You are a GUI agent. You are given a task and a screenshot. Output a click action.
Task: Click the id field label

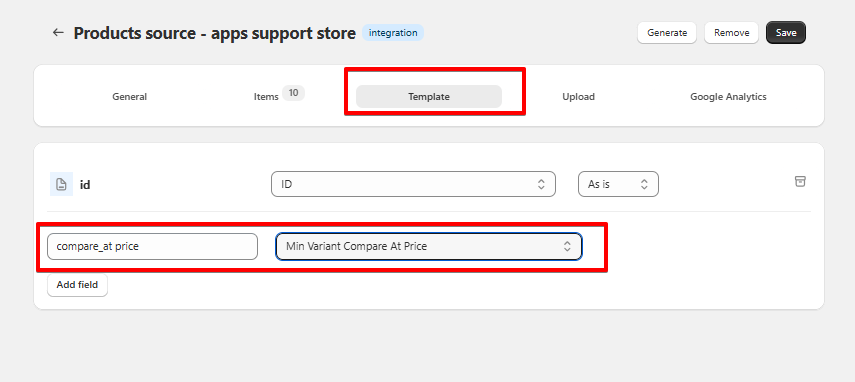pyautogui.click(x=85, y=185)
